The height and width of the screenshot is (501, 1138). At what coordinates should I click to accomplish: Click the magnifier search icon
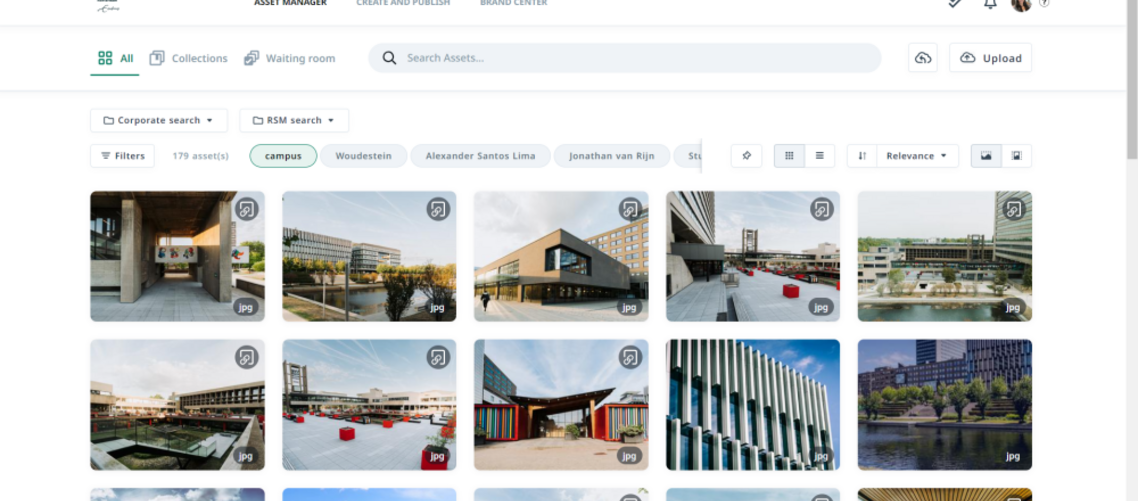click(x=389, y=58)
